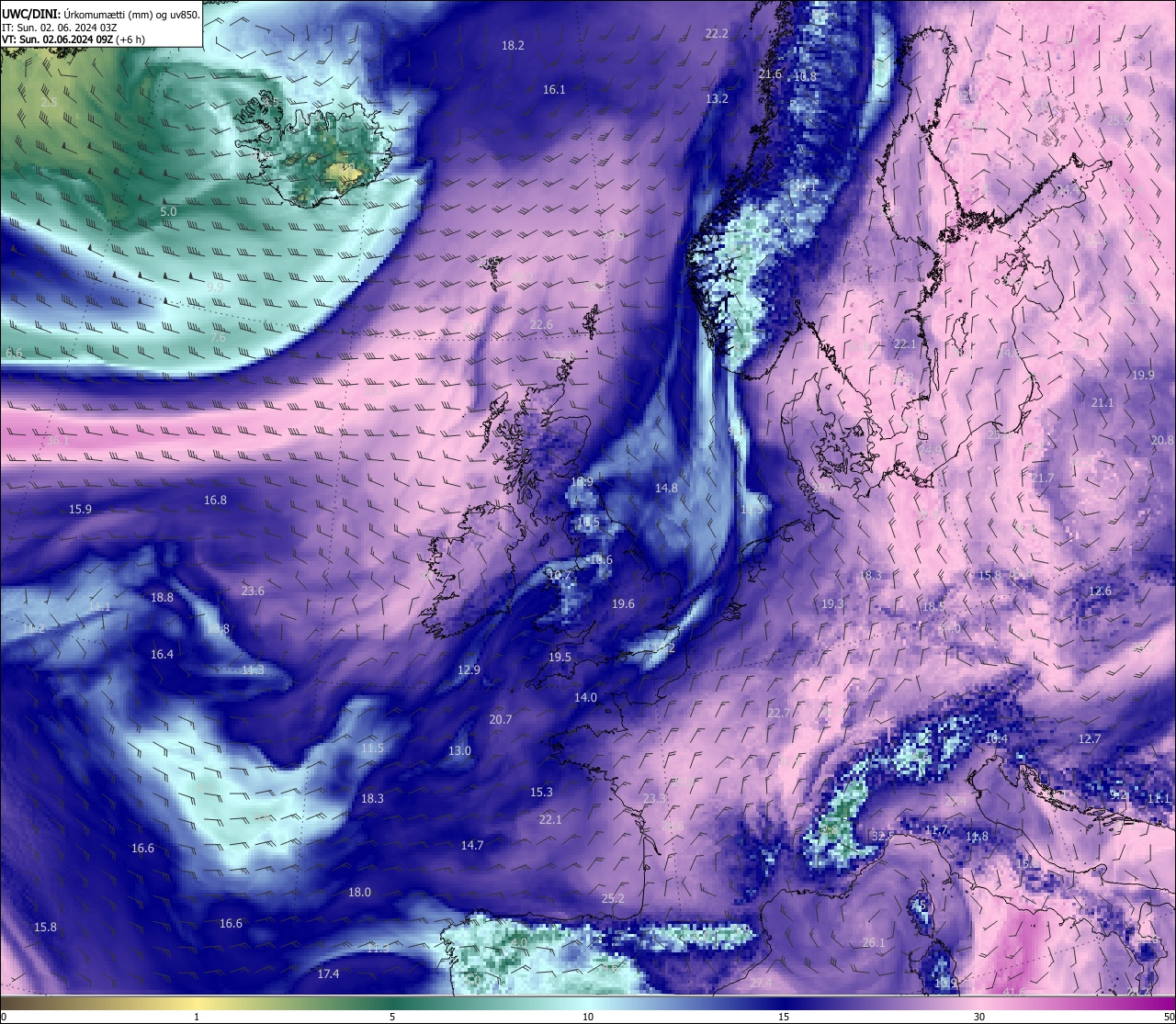Click the '1' tick label on color scale
This screenshot has width=1176, height=1024.
coord(197,1017)
